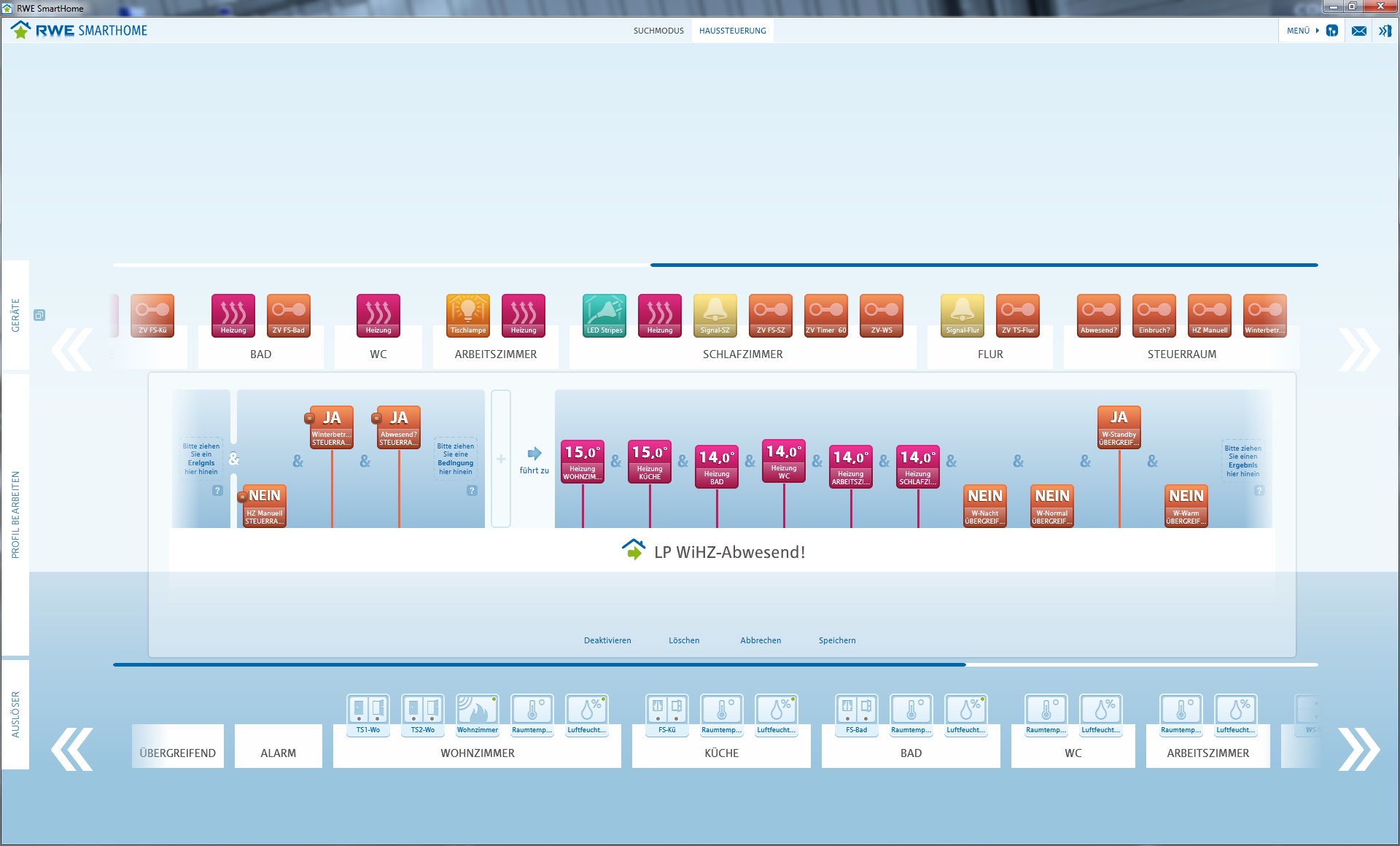Click Löschen to delete the profile
The width and height of the screenshot is (1400, 846).
(x=684, y=640)
